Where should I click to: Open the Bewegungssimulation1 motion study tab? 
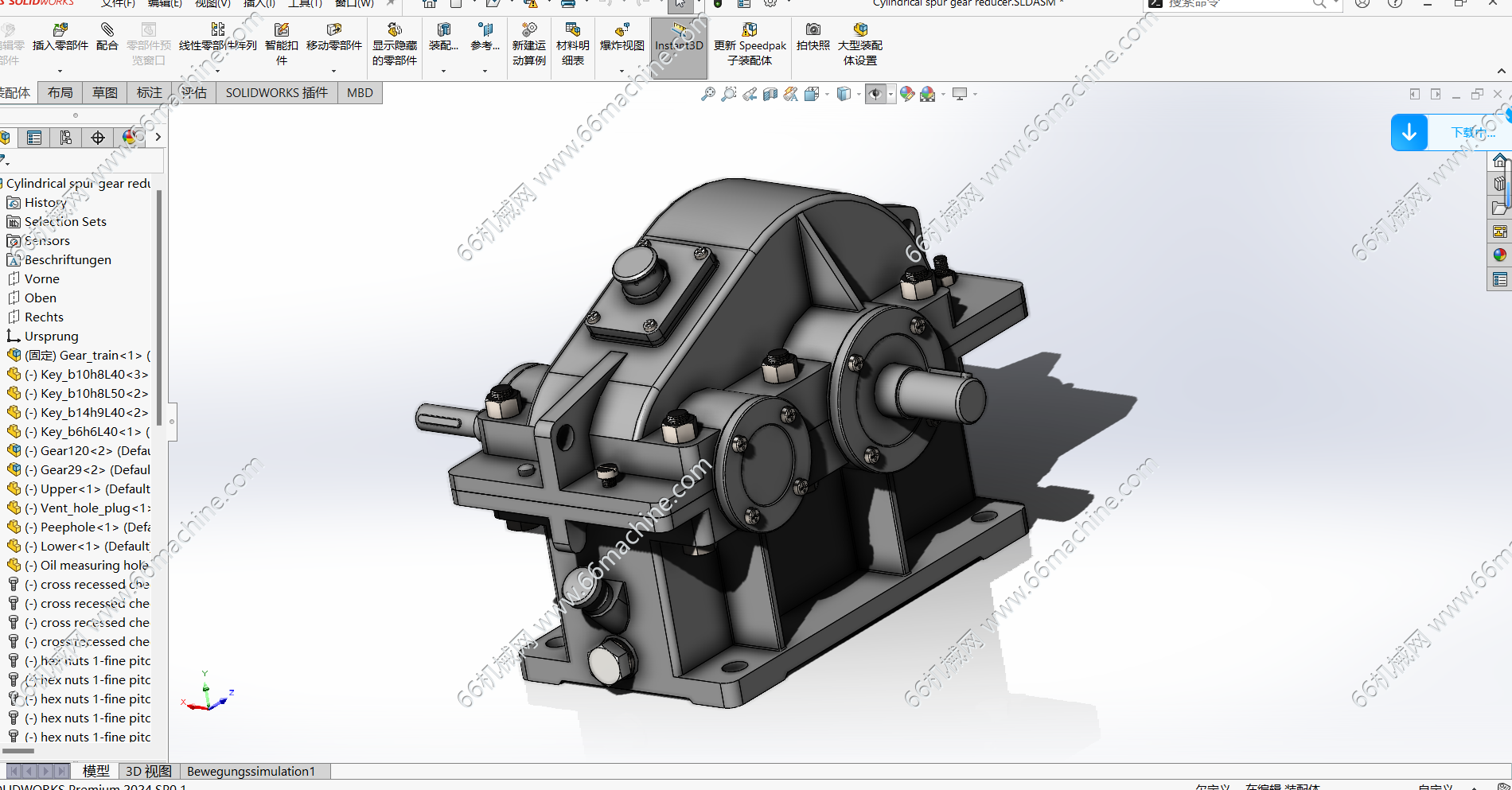(x=254, y=771)
